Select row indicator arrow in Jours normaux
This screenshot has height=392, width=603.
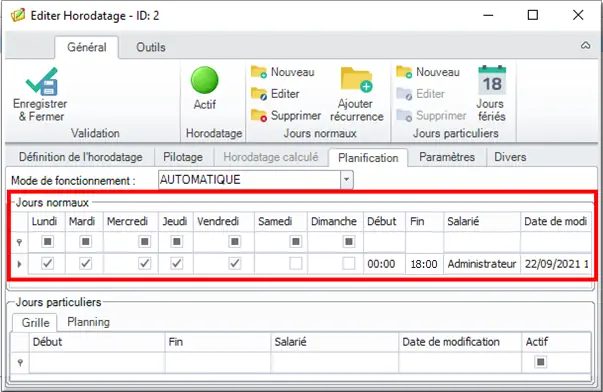19,264
